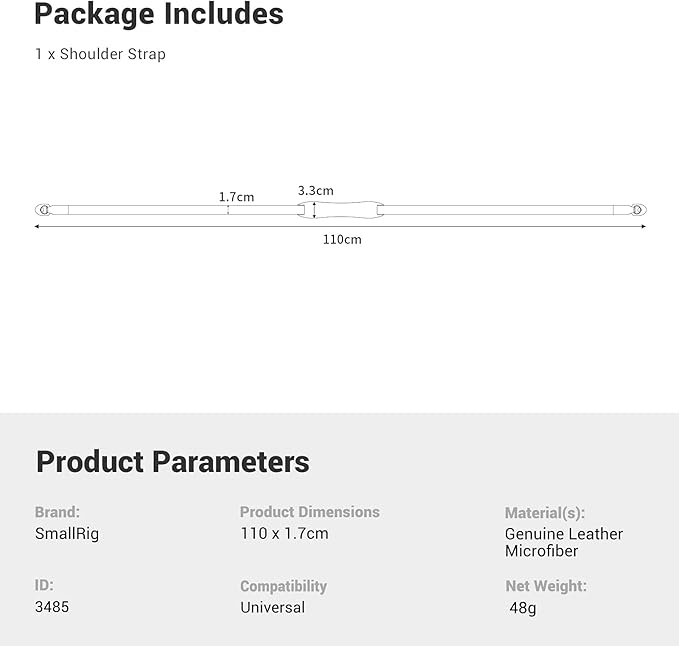Select the '1 x Shoulder Strap' text
Screen dimensions: 679x646
click(x=100, y=54)
